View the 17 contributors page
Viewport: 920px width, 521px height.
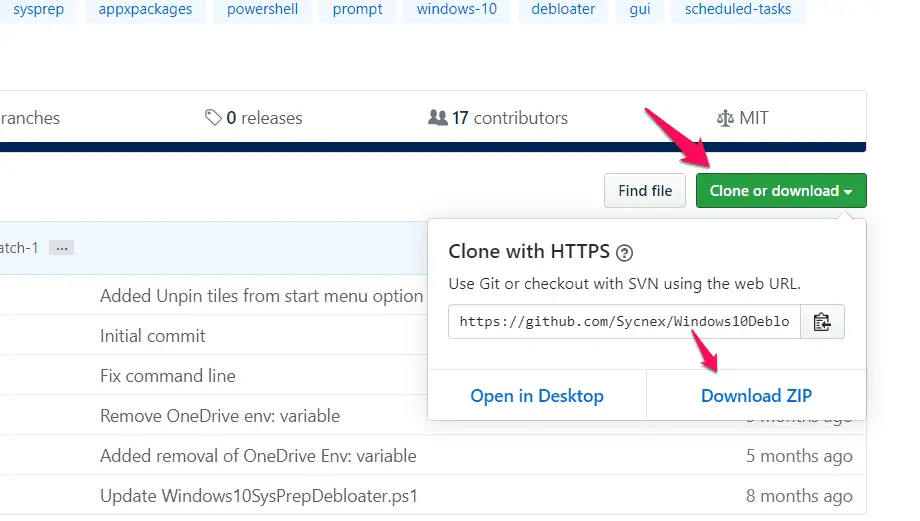click(x=498, y=118)
